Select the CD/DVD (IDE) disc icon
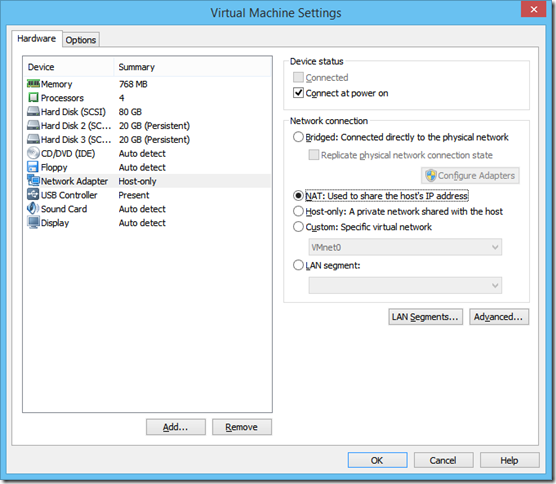 tap(33, 153)
